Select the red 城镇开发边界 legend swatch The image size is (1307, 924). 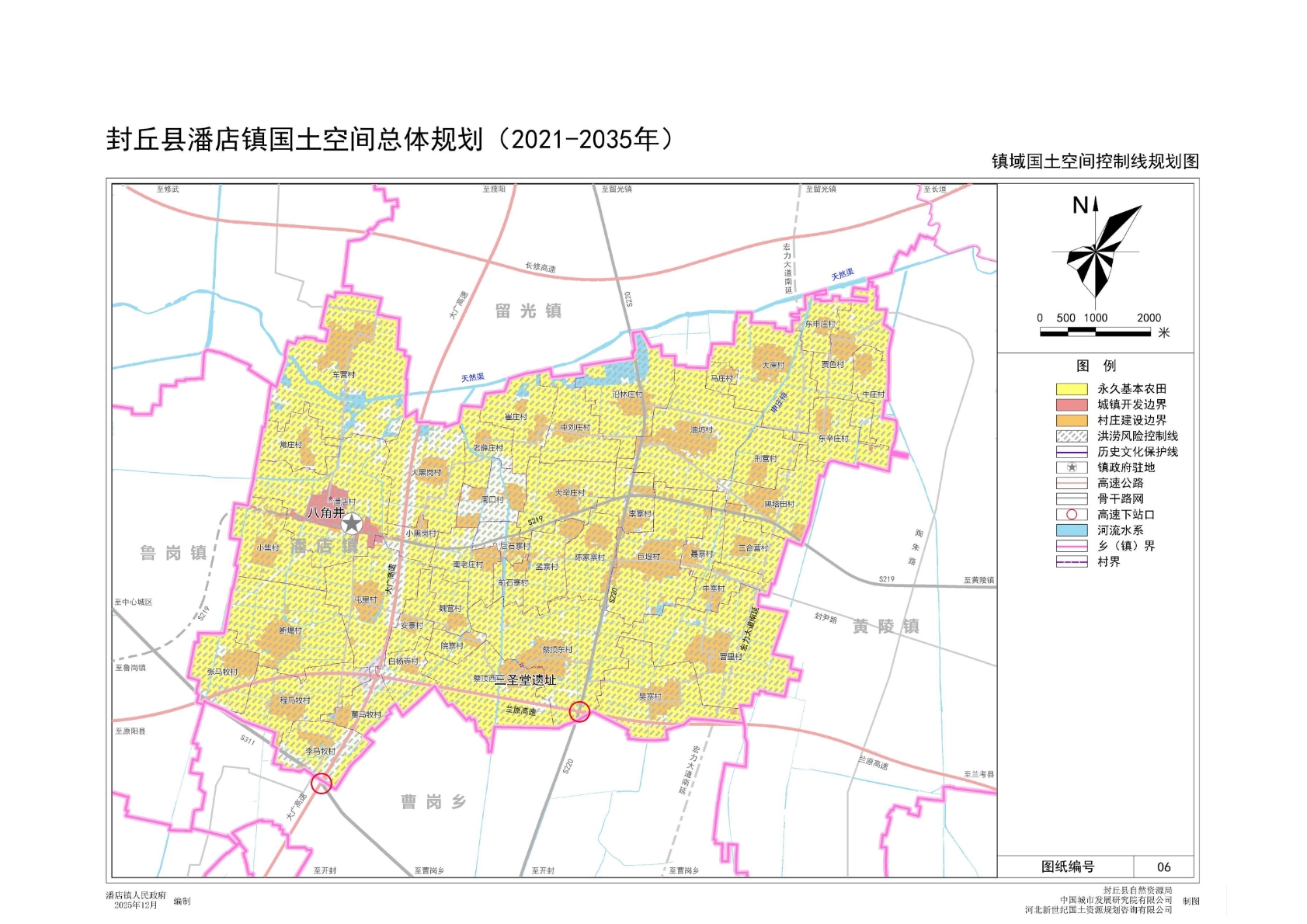pyautogui.click(x=1071, y=405)
